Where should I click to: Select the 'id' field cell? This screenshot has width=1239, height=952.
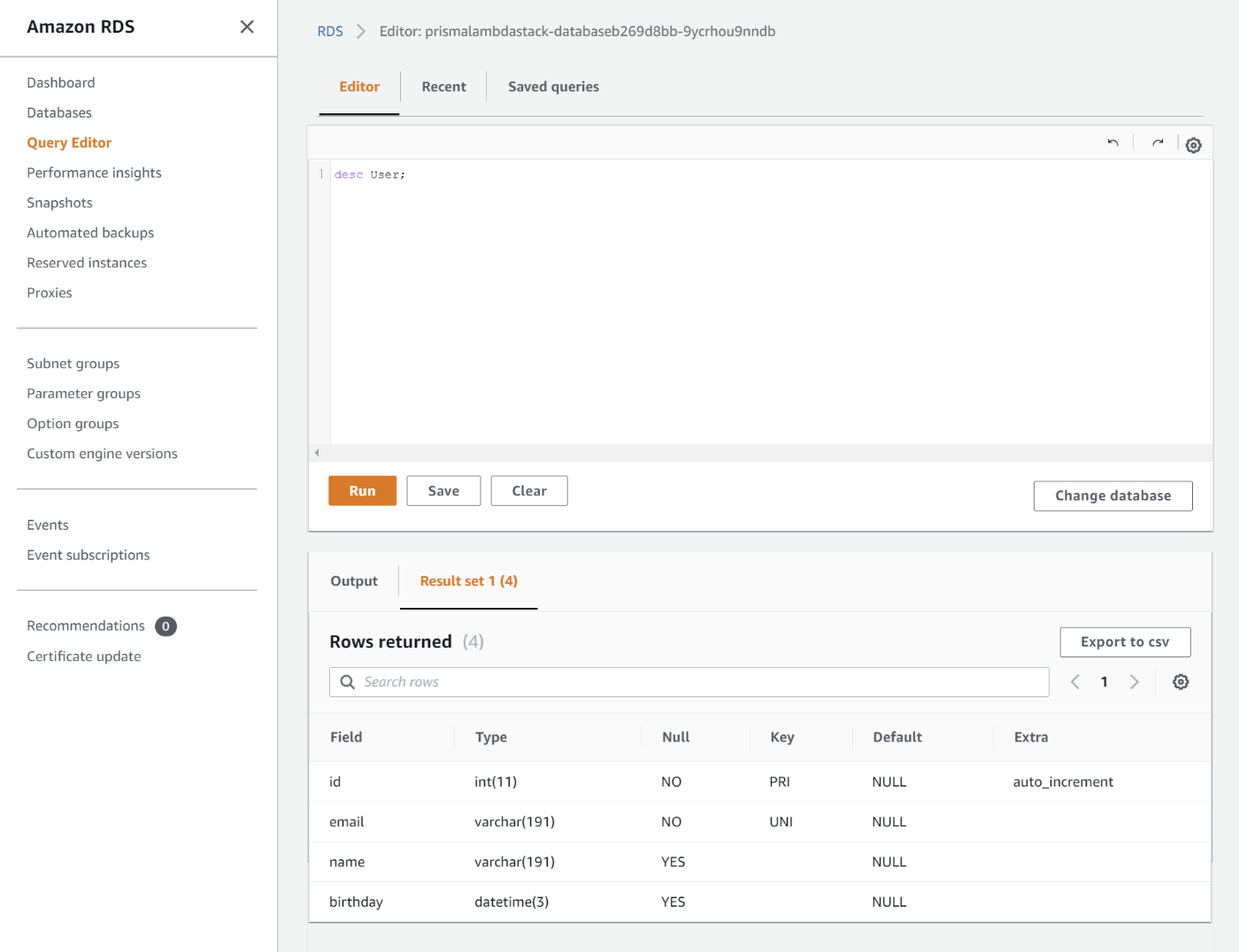click(x=335, y=782)
